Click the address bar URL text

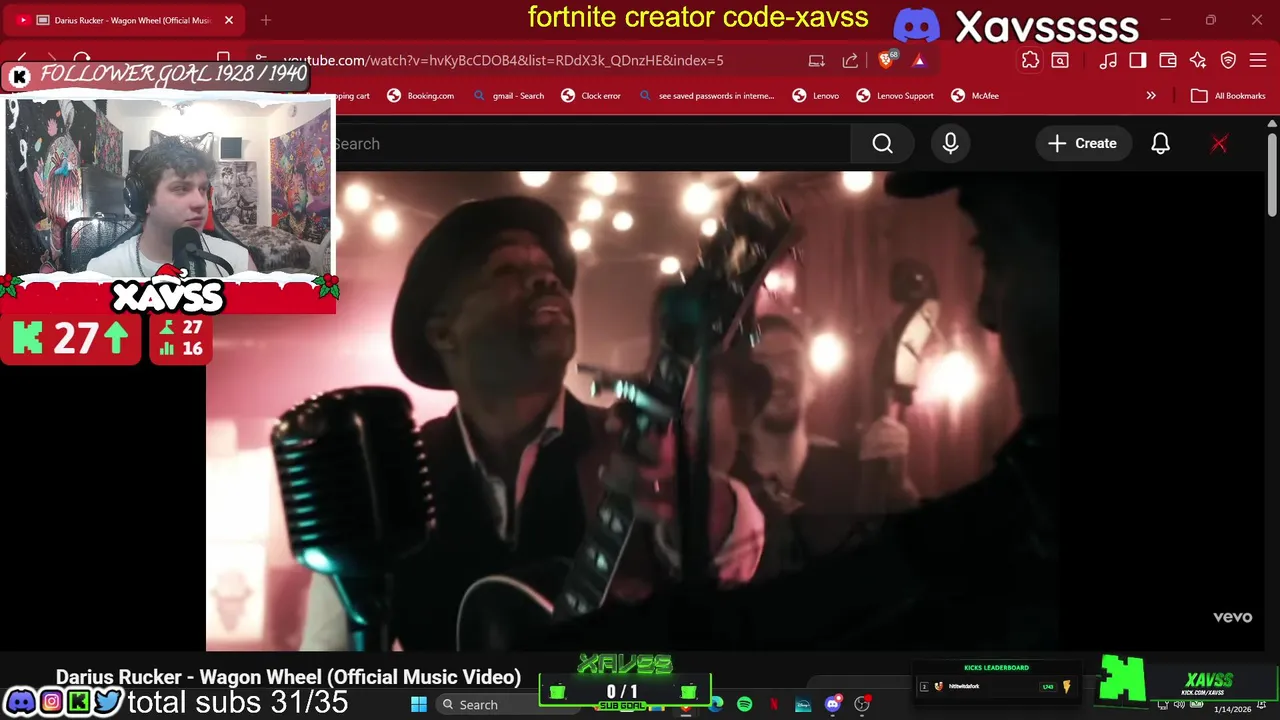503,61
